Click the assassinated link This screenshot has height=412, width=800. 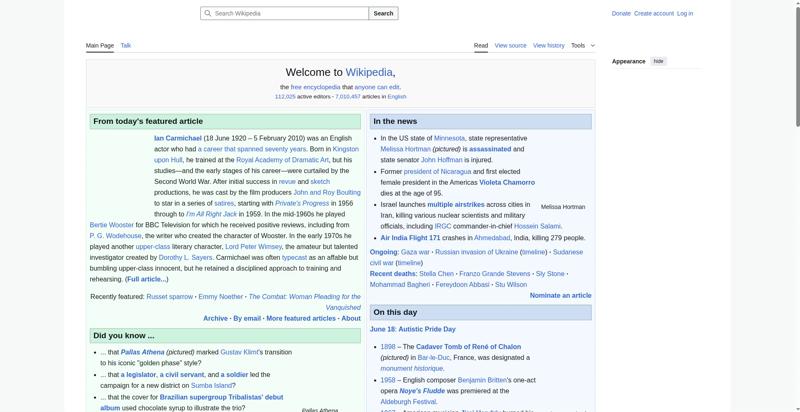coord(490,149)
